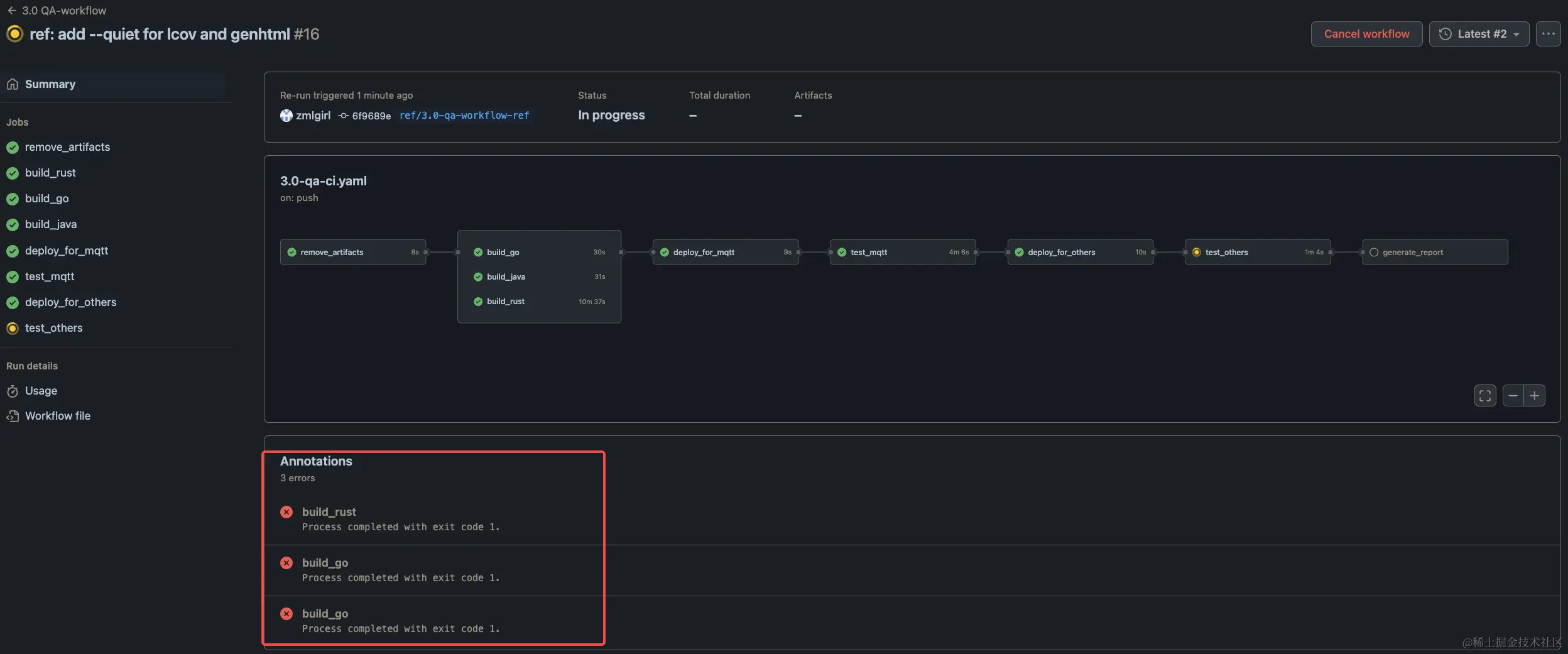Open last build_go error annotation
Screen dimensions: 1568x654
(x=325, y=614)
